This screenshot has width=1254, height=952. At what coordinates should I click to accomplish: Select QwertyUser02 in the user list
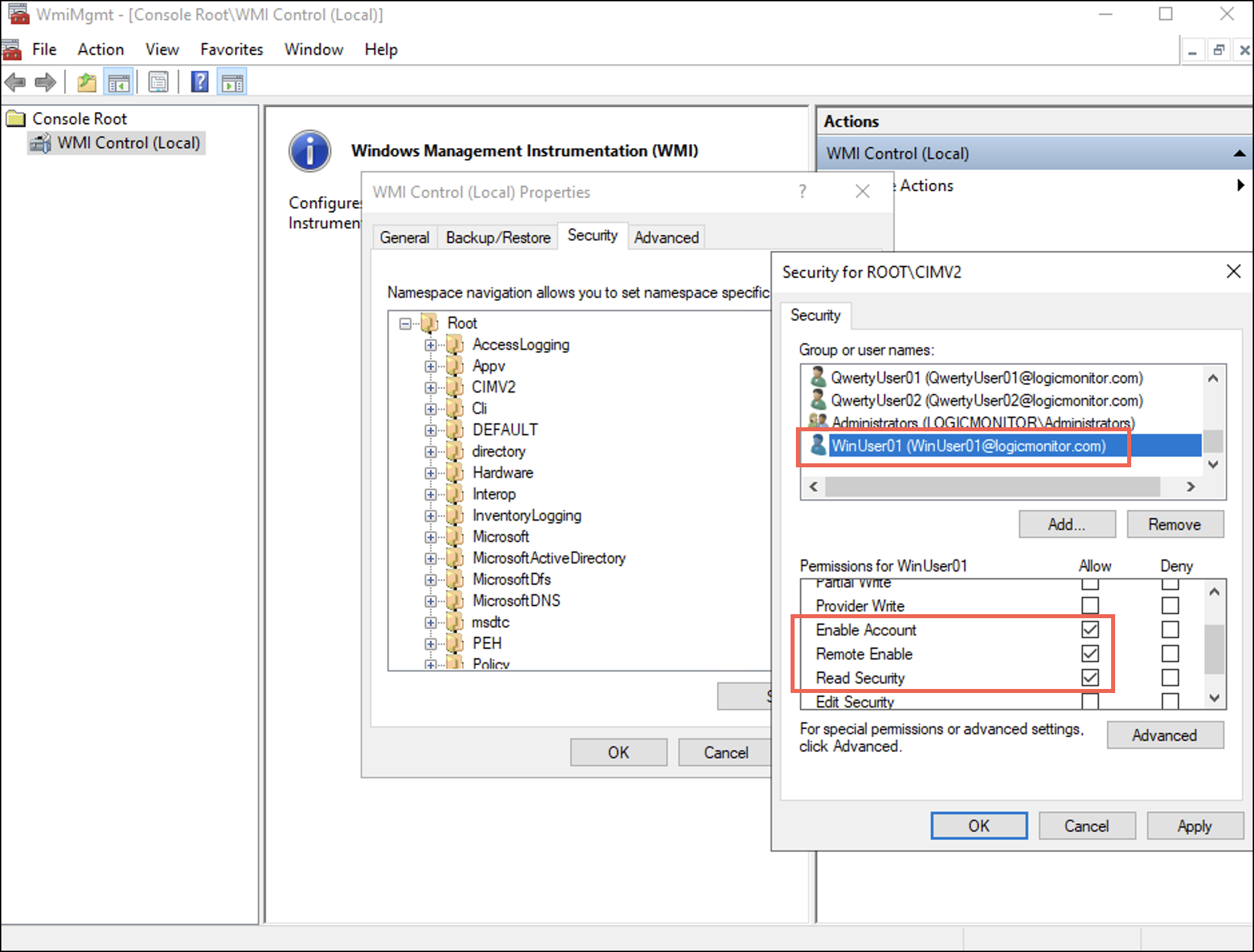[986, 401]
